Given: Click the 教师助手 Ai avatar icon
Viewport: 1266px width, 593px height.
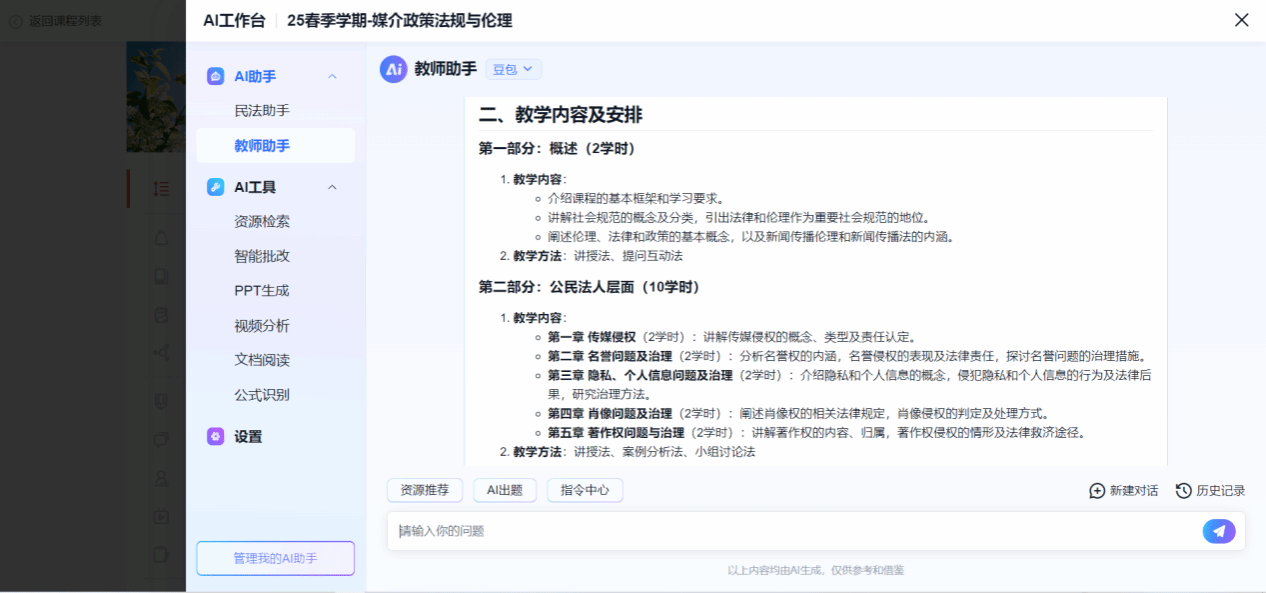Looking at the screenshot, I should pos(393,69).
